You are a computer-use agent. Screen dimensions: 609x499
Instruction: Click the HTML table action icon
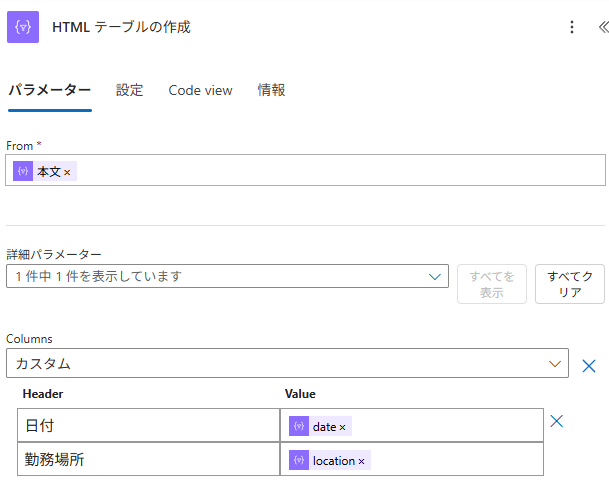coord(23,27)
